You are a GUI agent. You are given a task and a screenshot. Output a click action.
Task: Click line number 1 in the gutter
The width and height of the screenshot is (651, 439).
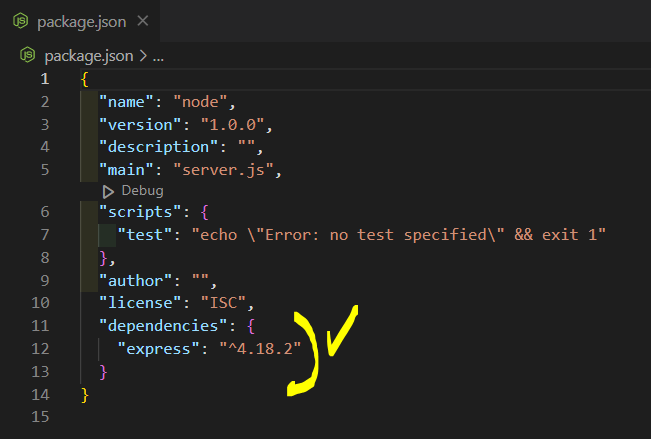click(x=45, y=79)
